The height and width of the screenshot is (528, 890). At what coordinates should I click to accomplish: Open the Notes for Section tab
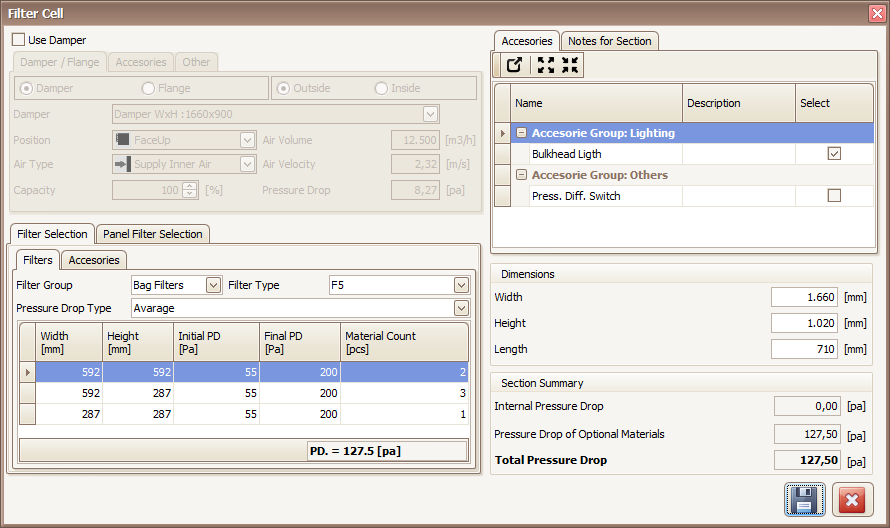(x=610, y=41)
